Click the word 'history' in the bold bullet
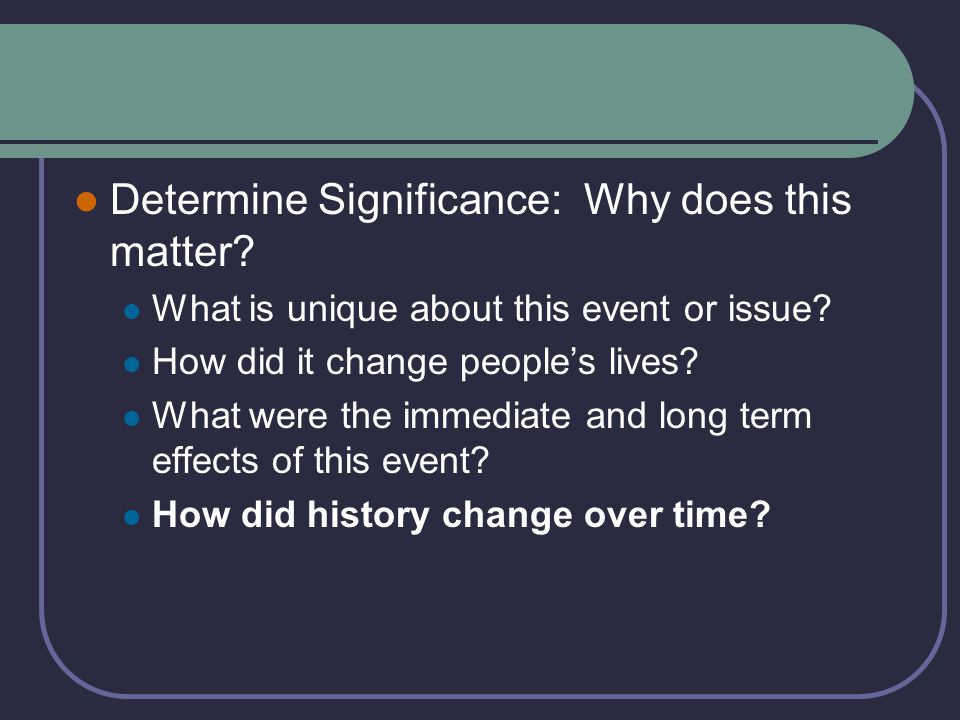Image resolution: width=960 pixels, height=720 pixels. 368,516
